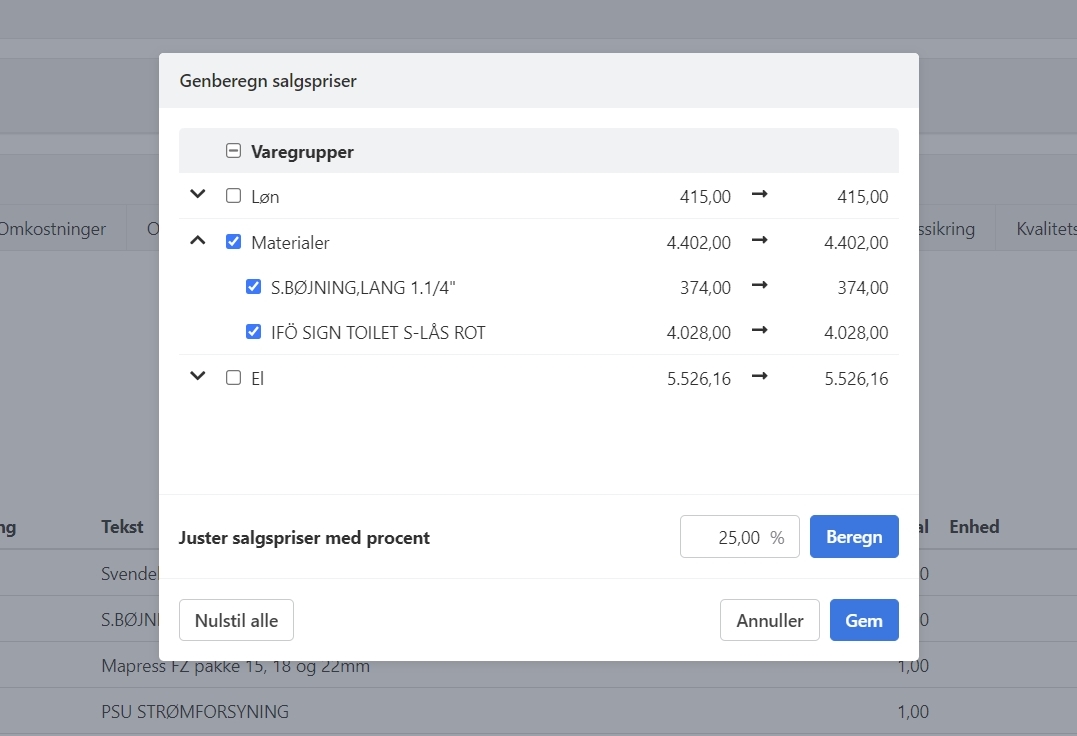Enable the El checkbox
The width and height of the screenshot is (1077, 736).
click(x=233, y=377)
